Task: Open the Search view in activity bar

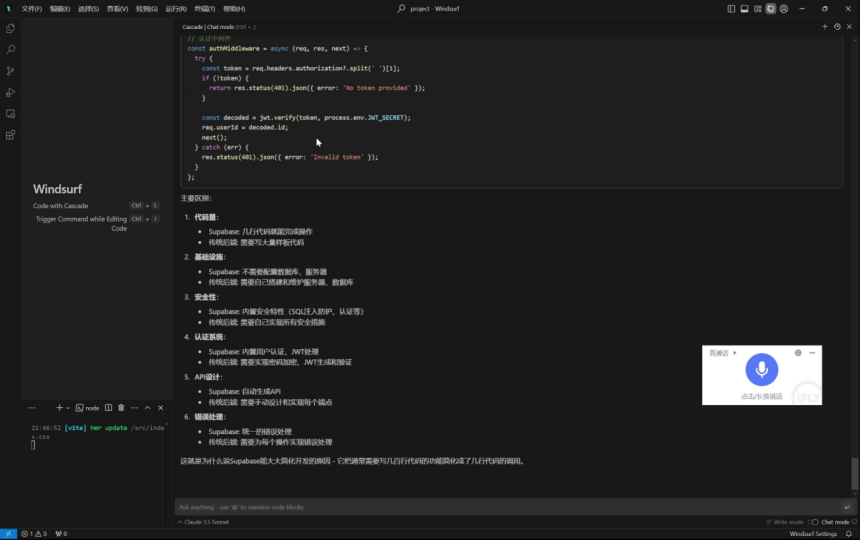Action: (10, 50)
